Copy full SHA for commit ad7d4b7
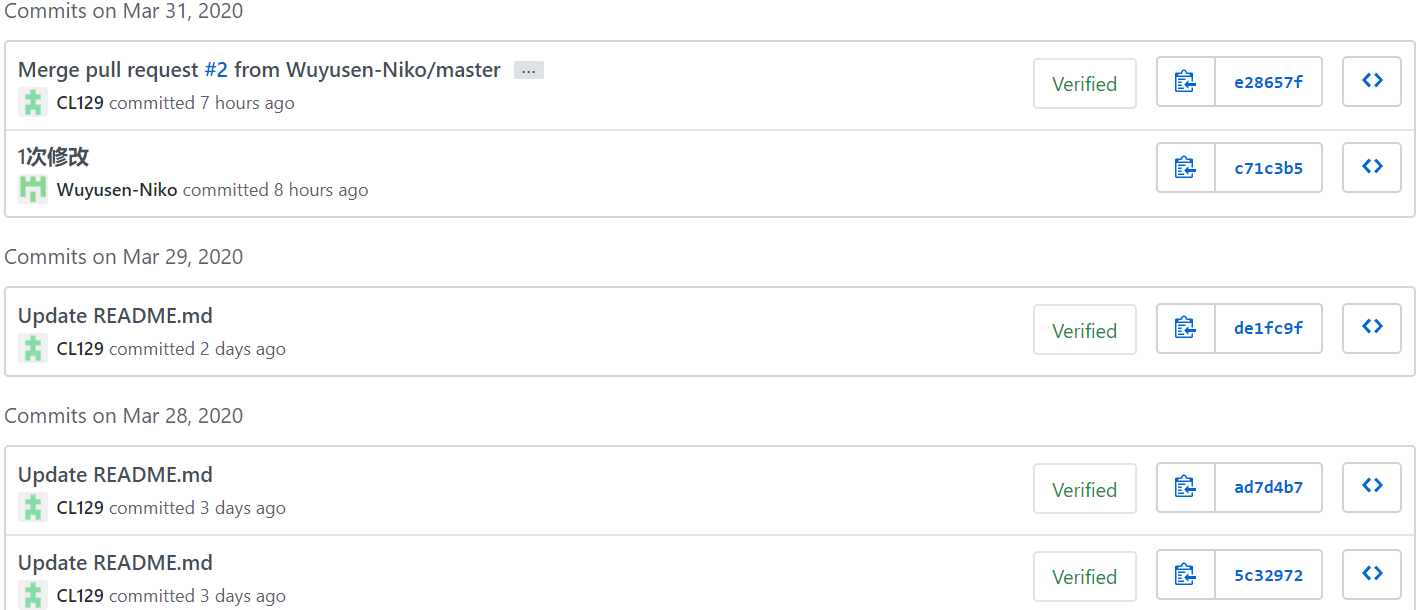The height and width of the screenshot is (610, 1421). point(1186,487)
